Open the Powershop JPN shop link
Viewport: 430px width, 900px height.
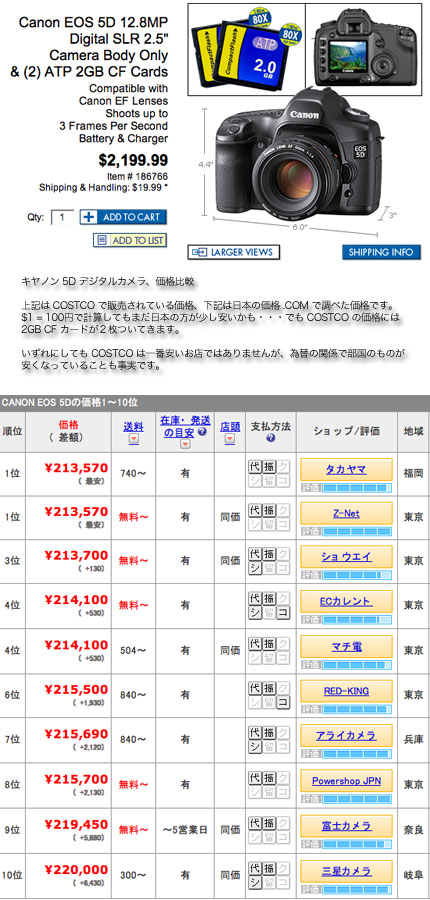pos(346,781)
